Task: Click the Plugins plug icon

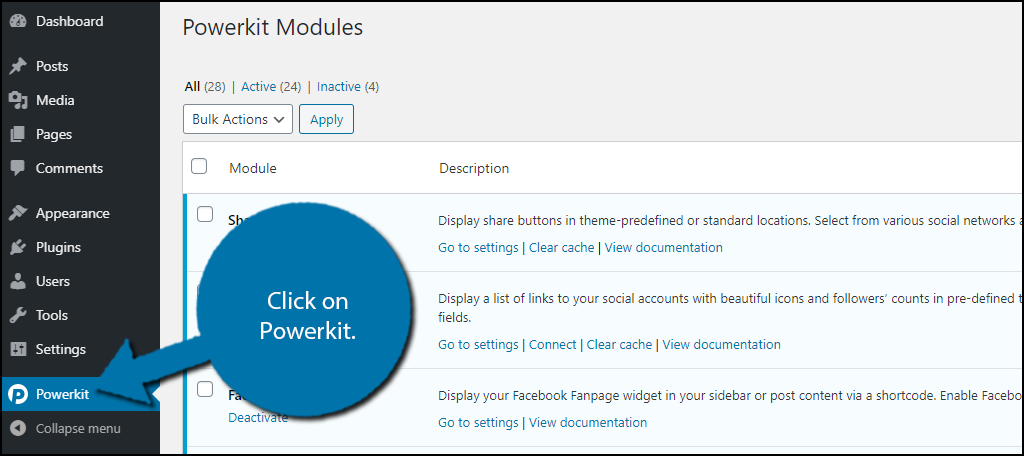Action: (18, 248)
